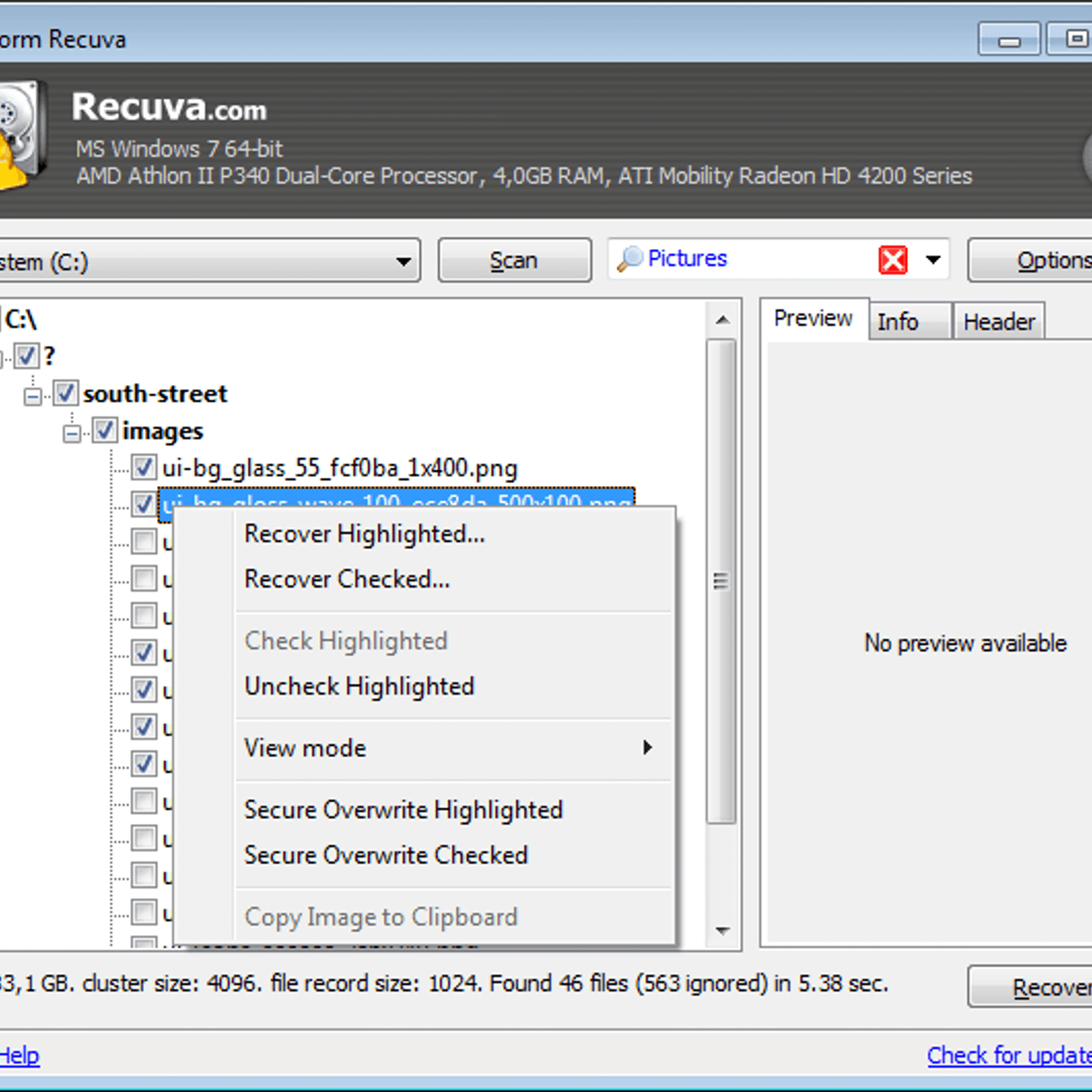The height and width of the screenshot is (1092, 1092).
Task: Open the Options dialog
Action: pos(1031,260)
